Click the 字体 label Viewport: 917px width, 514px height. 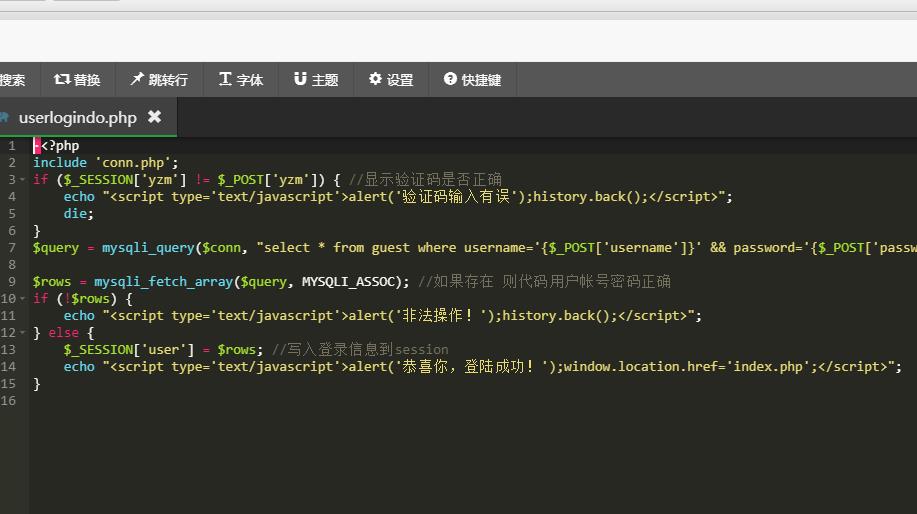click(x=250, y=80)
